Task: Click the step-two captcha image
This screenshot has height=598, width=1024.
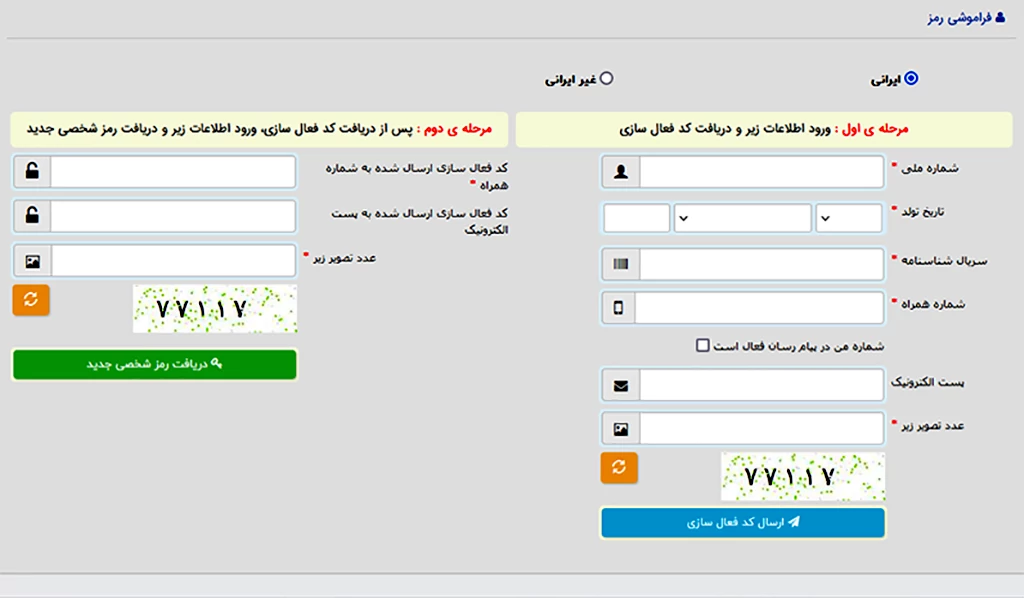Action: pyautogui.click(x=215, y=308)
